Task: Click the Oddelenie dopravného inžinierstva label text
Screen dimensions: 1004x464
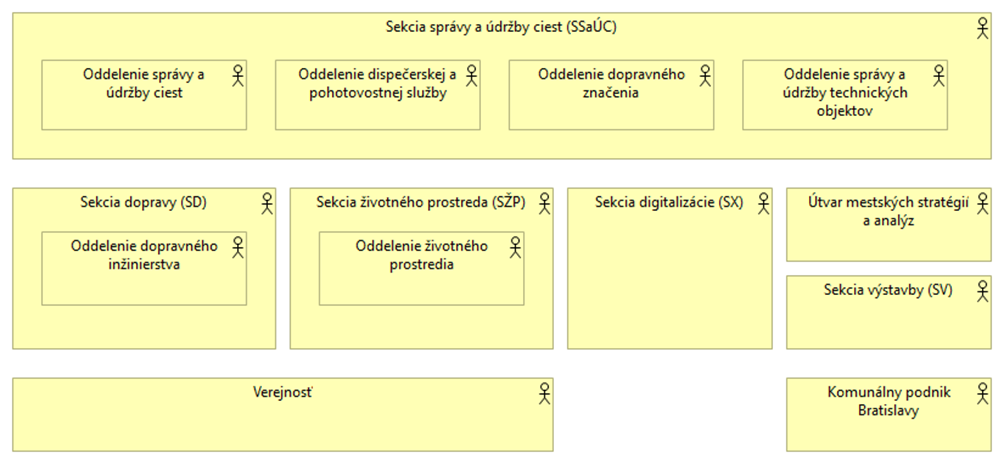Action: click(144, 255)
